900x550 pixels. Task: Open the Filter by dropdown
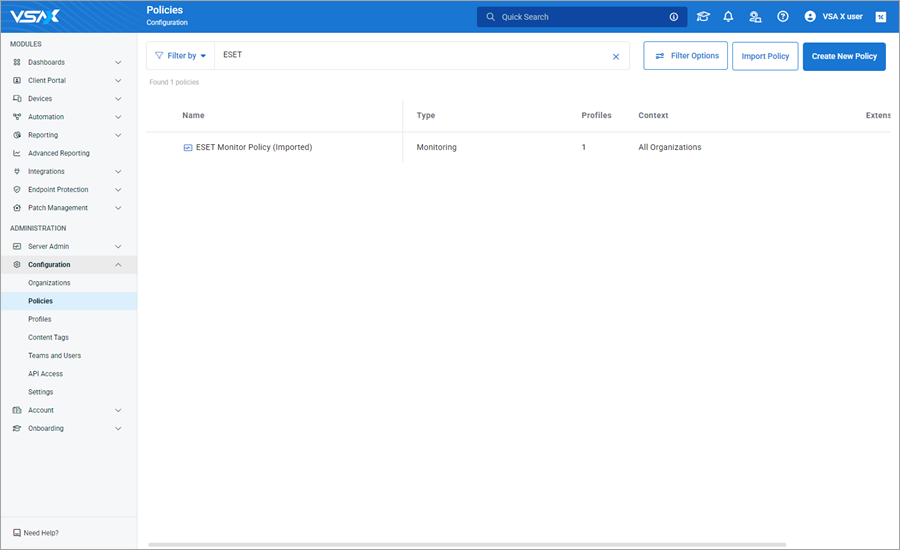[181, 56]
